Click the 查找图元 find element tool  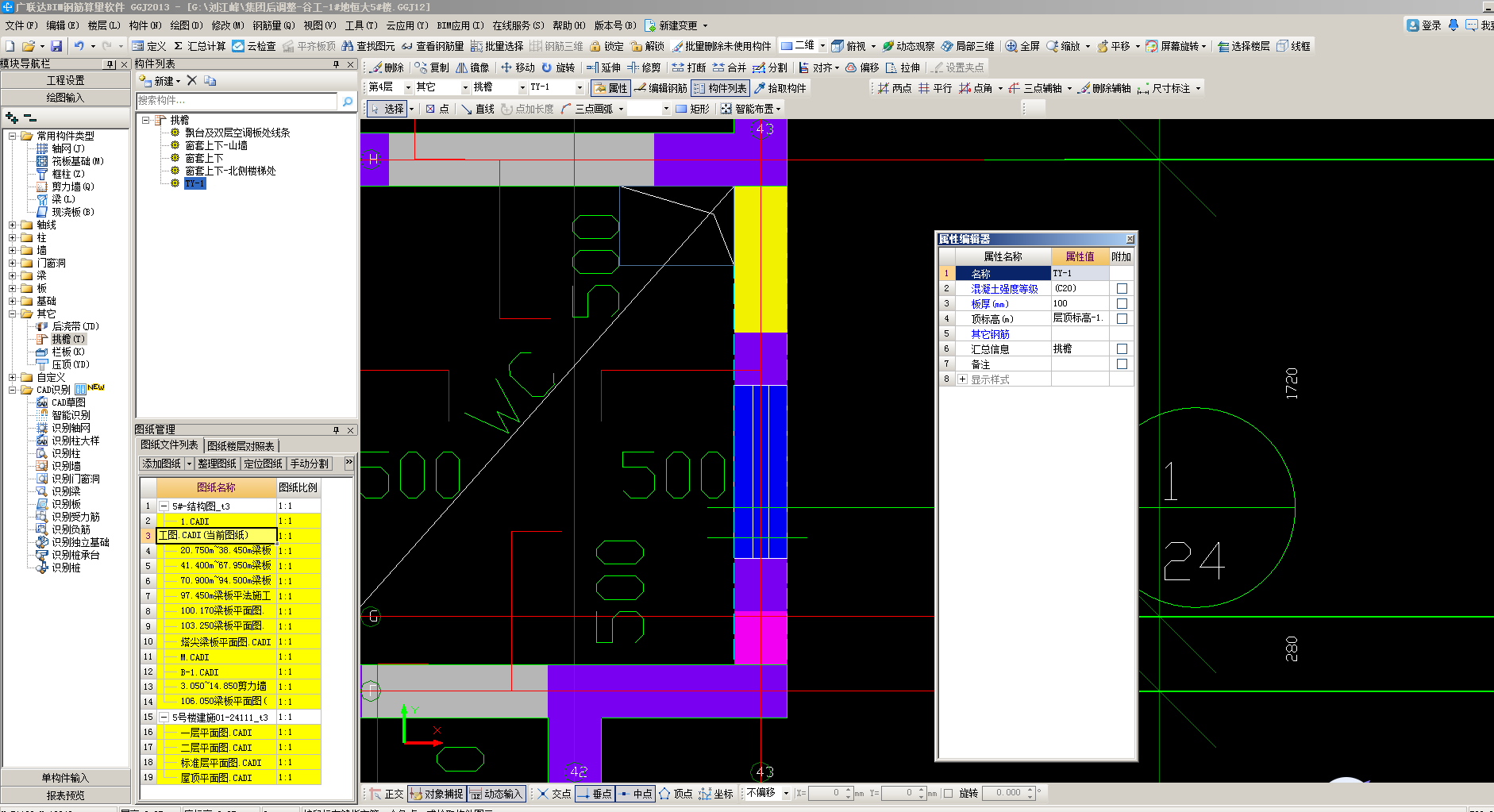click(368, 46)
